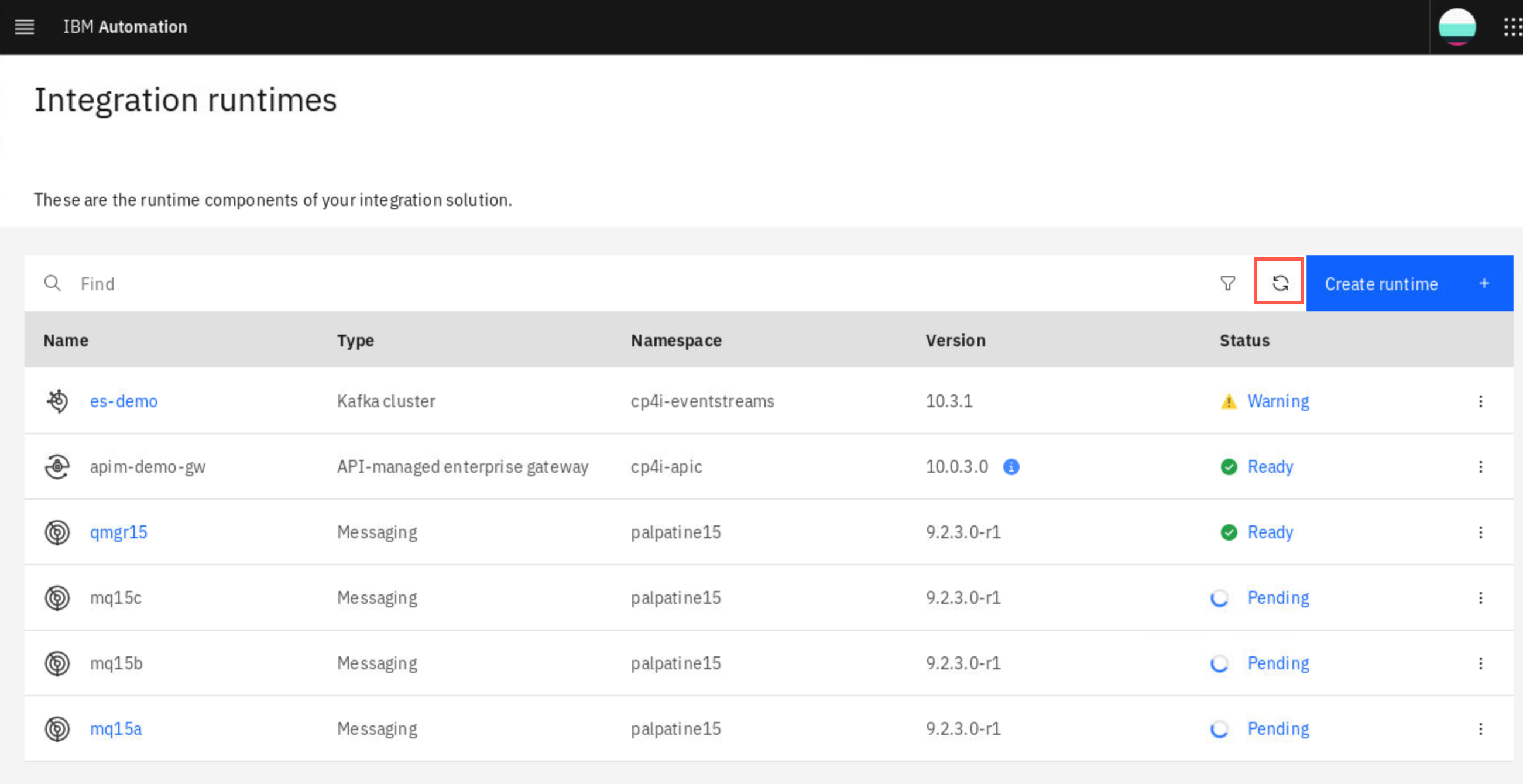Open the overflow menu for apim-demo-gw
This screenshot has height=784, width=1523.
point(1480,467)
